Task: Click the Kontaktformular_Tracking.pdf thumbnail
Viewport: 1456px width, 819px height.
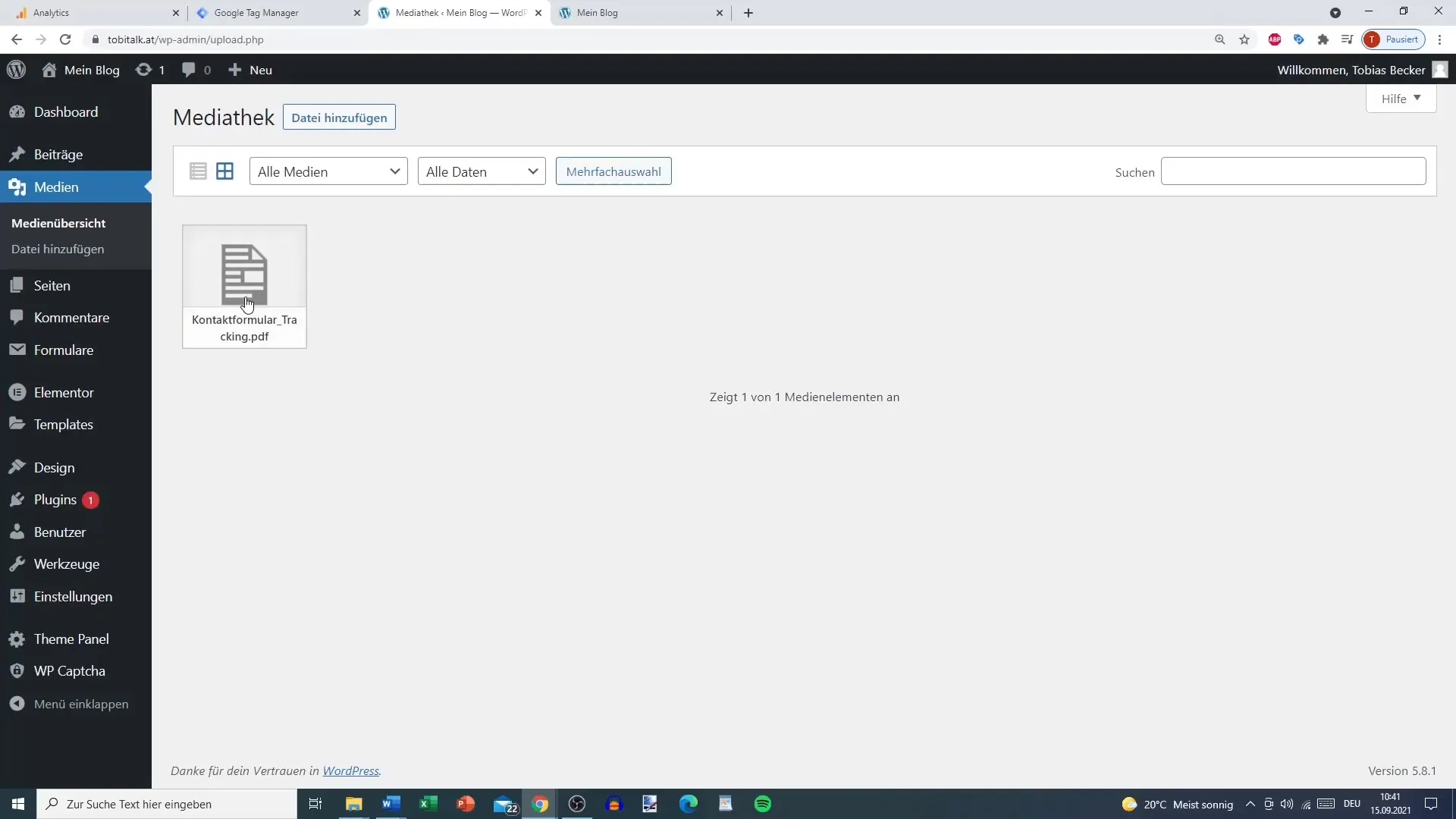Action: 244,287
